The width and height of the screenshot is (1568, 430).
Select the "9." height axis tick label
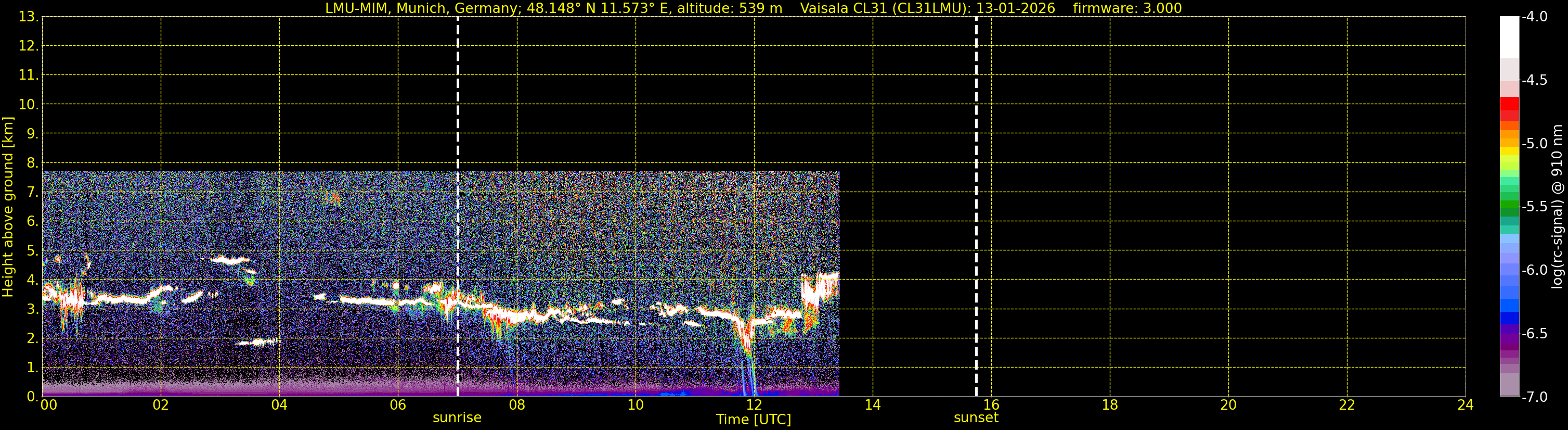pos(32,134)
